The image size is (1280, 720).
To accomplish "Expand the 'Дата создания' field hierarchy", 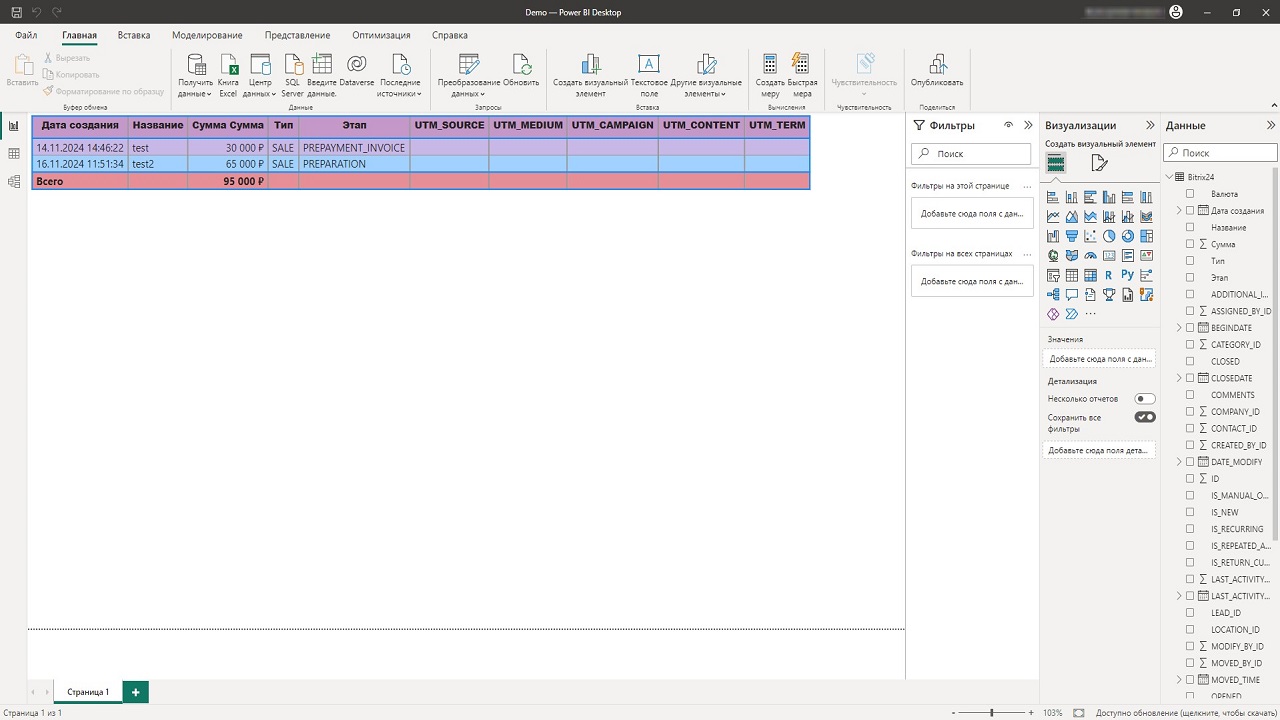I will pyautogui.click(x=1179, y=211).
